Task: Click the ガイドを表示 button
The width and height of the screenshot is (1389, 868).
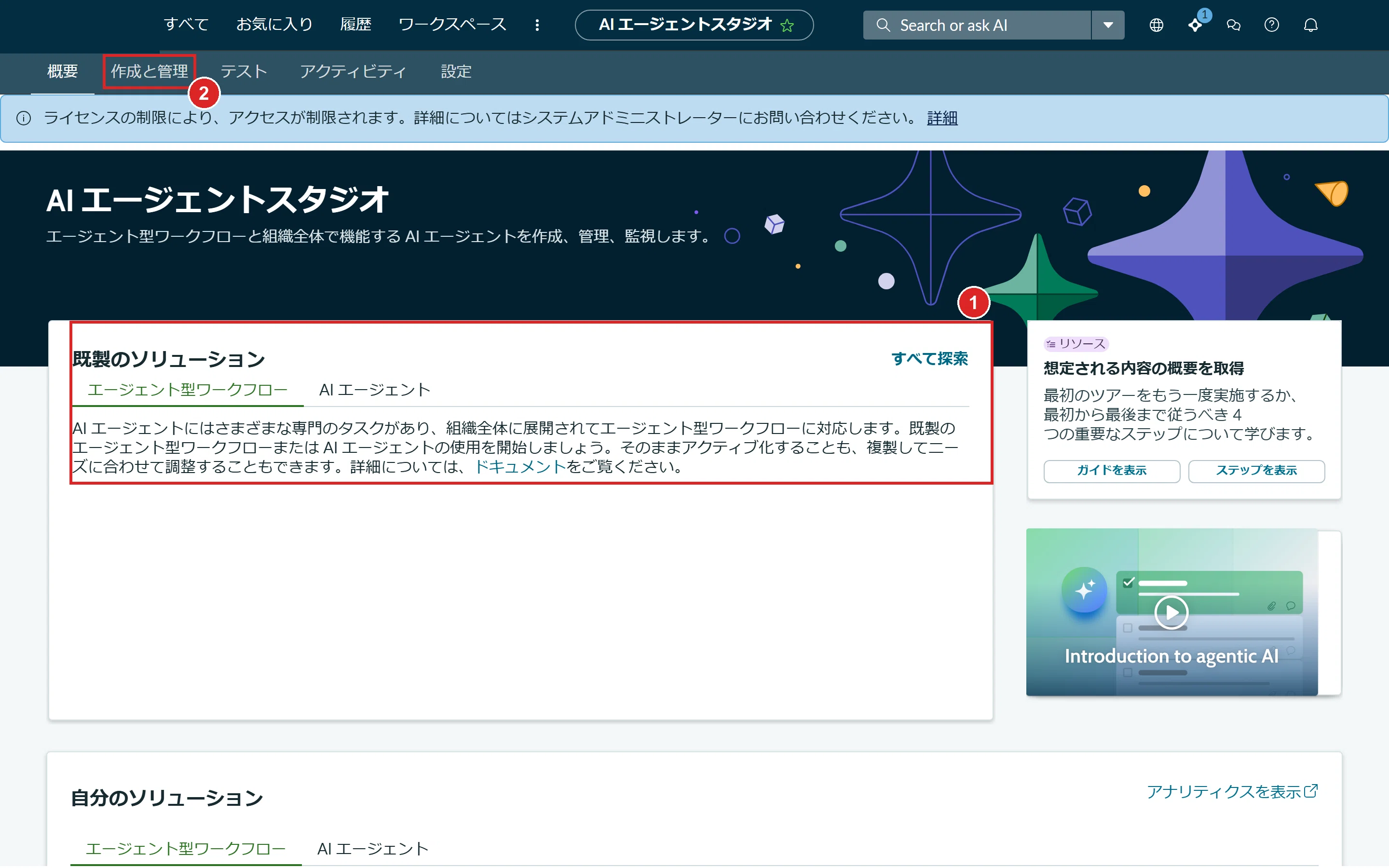Action: pos(1111,471)
